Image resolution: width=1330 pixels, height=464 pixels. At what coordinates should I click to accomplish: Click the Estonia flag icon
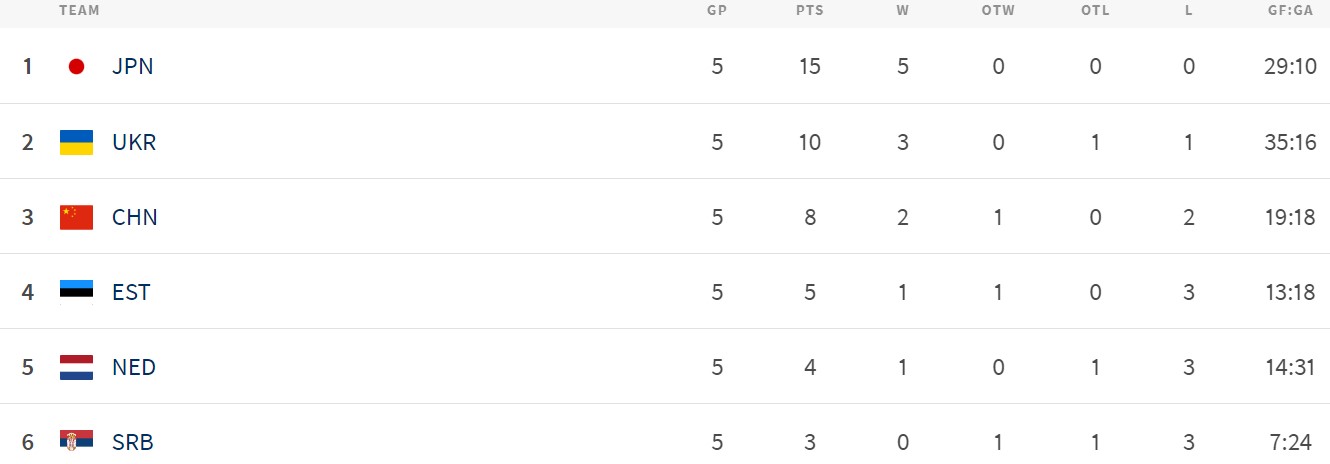[76, 292]
